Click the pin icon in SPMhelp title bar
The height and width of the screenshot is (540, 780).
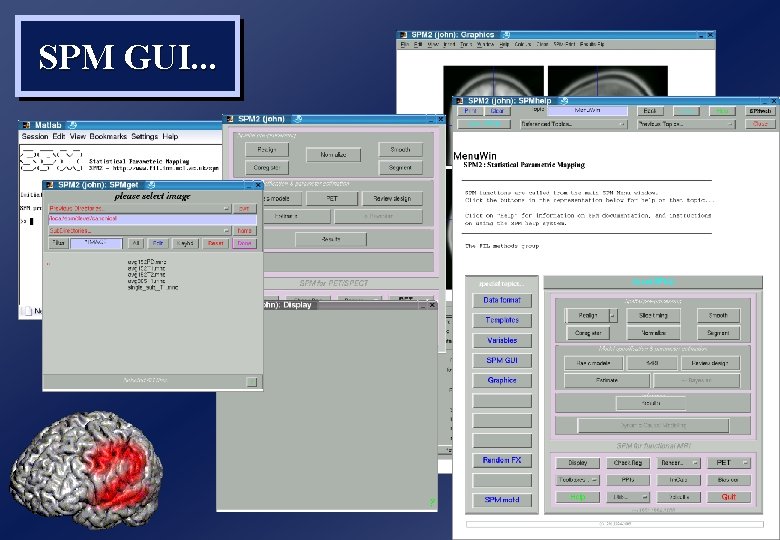coord(563,101)
